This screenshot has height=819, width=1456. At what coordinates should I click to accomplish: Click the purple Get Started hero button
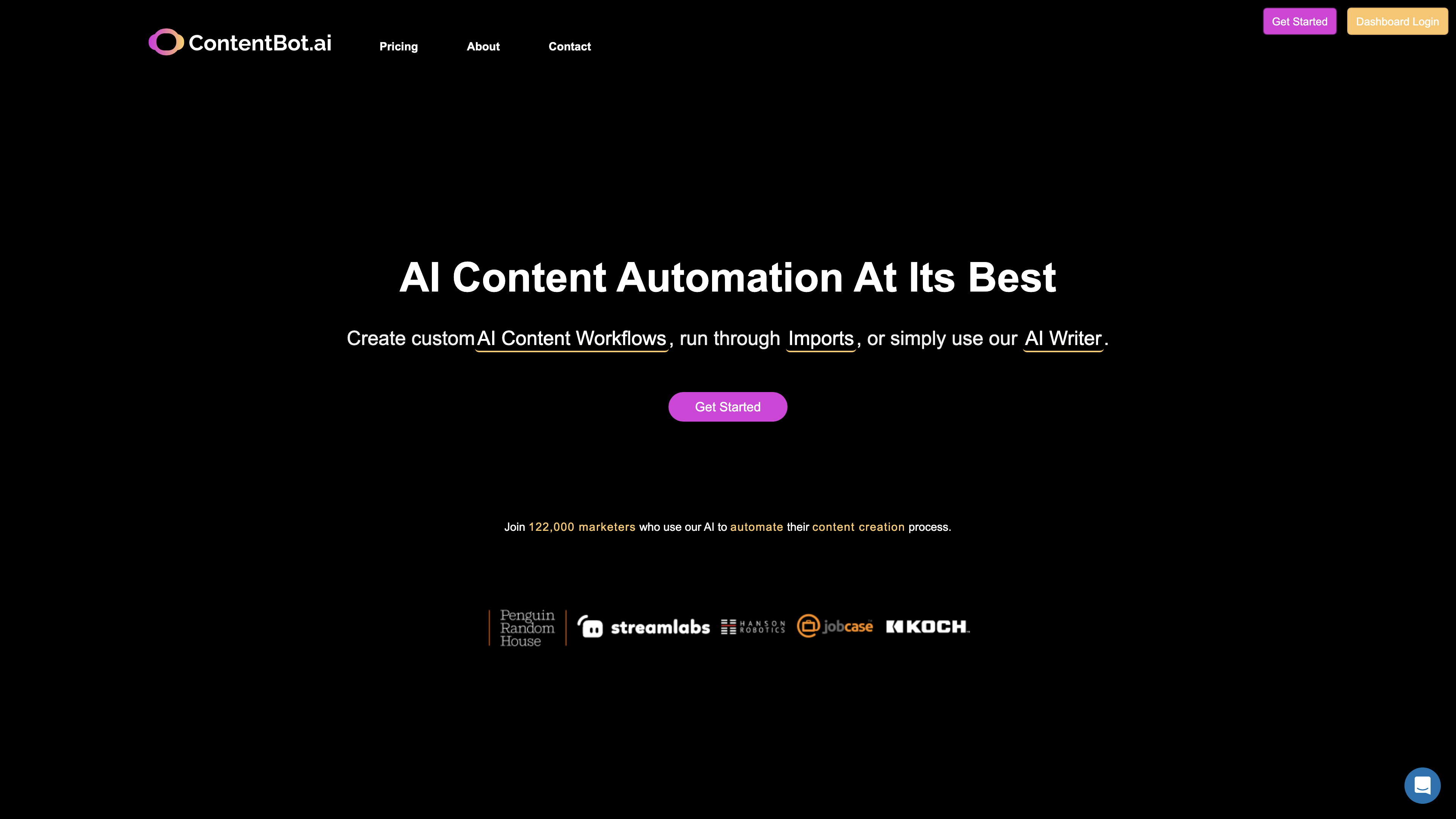[x=728, y=407]
